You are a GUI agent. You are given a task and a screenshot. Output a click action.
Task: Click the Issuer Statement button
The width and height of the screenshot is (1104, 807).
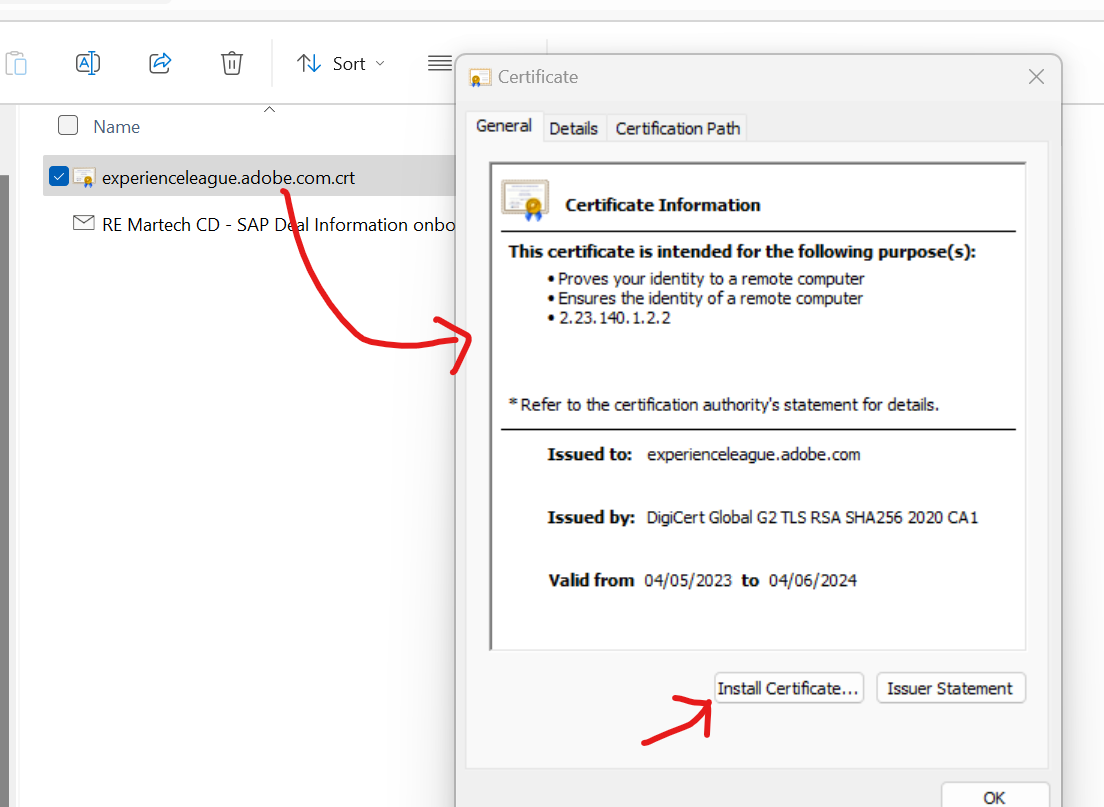(x=950, y=687)
